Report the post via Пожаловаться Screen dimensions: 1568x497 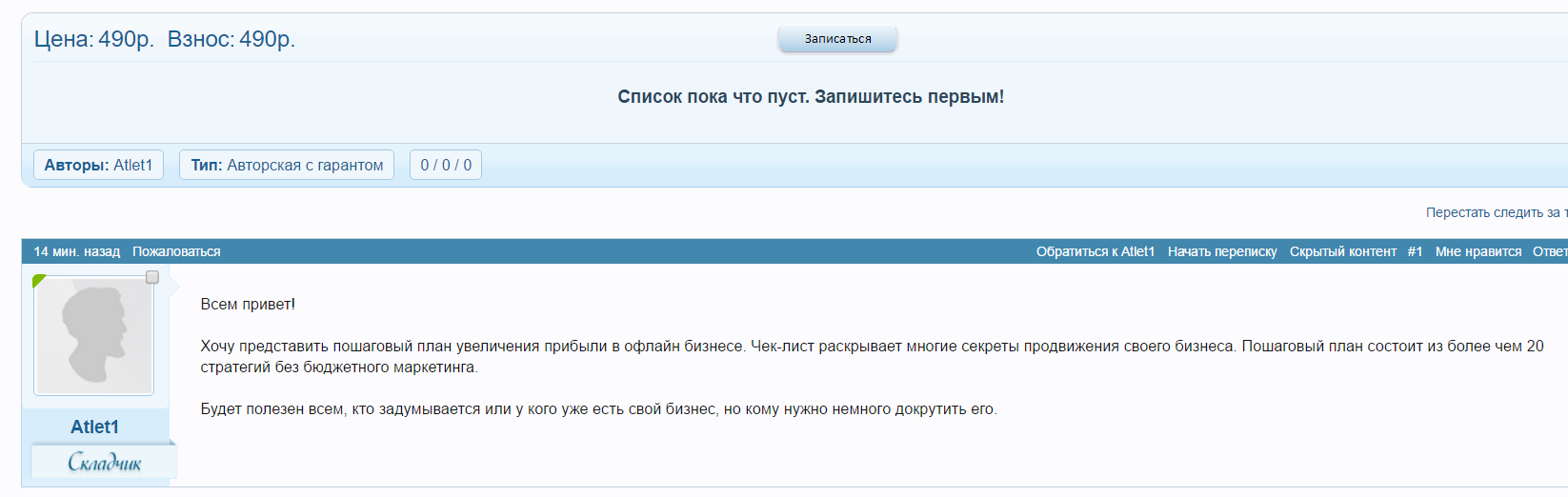coord(176,251)
